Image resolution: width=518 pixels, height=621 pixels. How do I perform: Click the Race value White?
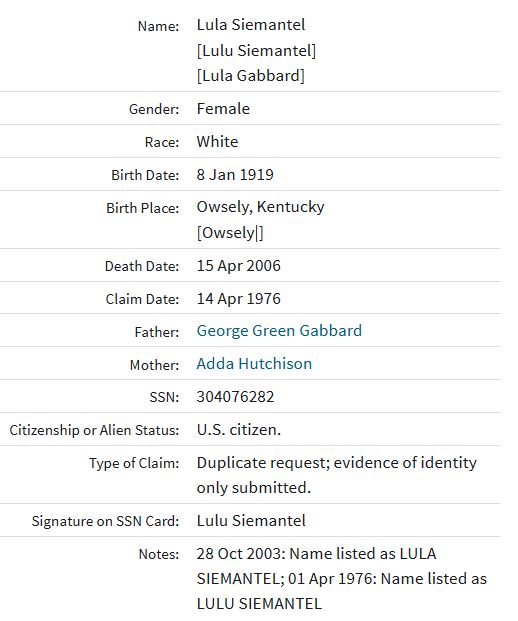tap(217, 142)
